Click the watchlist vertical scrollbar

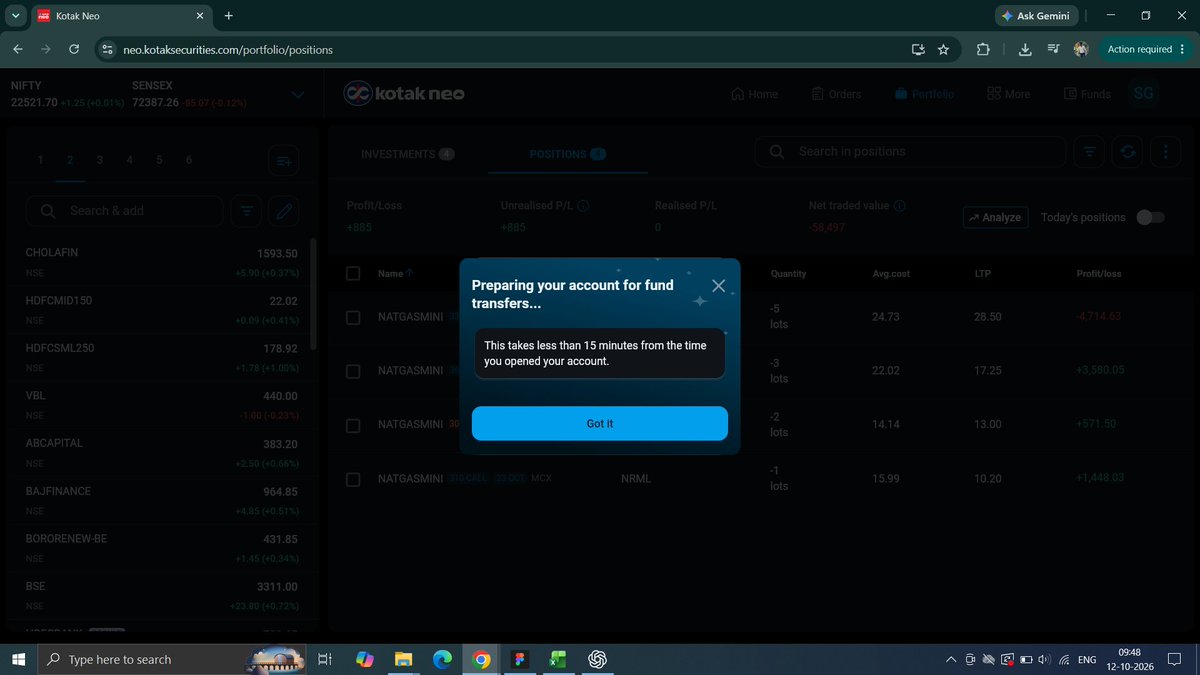tap(315, 293)
